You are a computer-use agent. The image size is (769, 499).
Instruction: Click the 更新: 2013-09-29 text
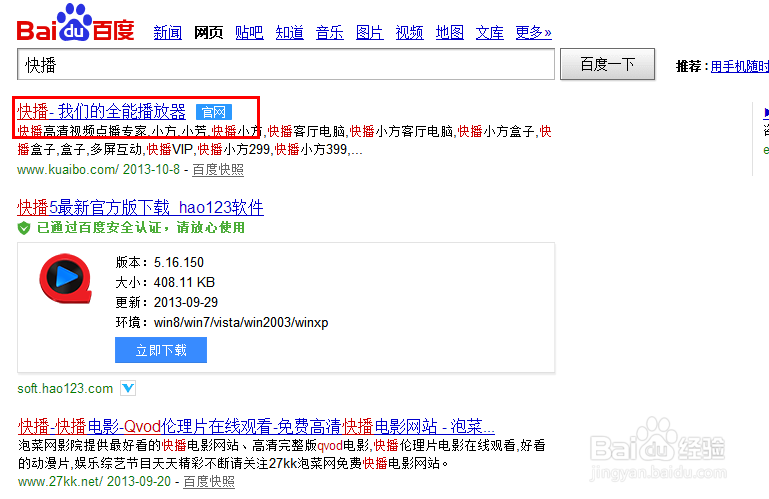pos(167,302)
